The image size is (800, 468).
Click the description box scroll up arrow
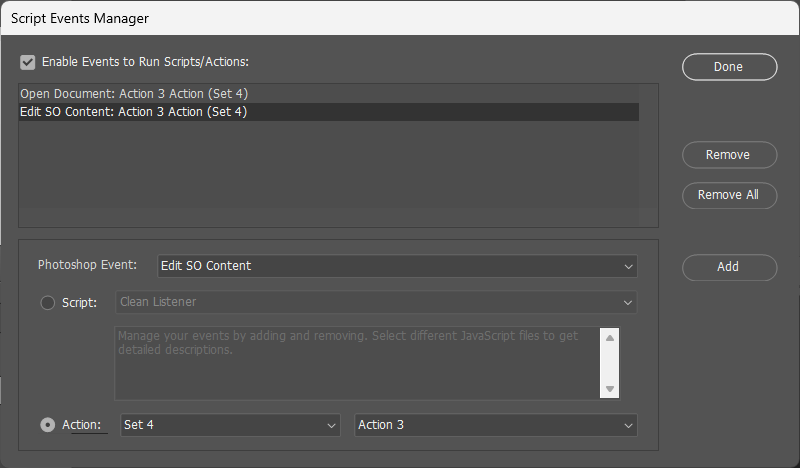coord(610,337)
